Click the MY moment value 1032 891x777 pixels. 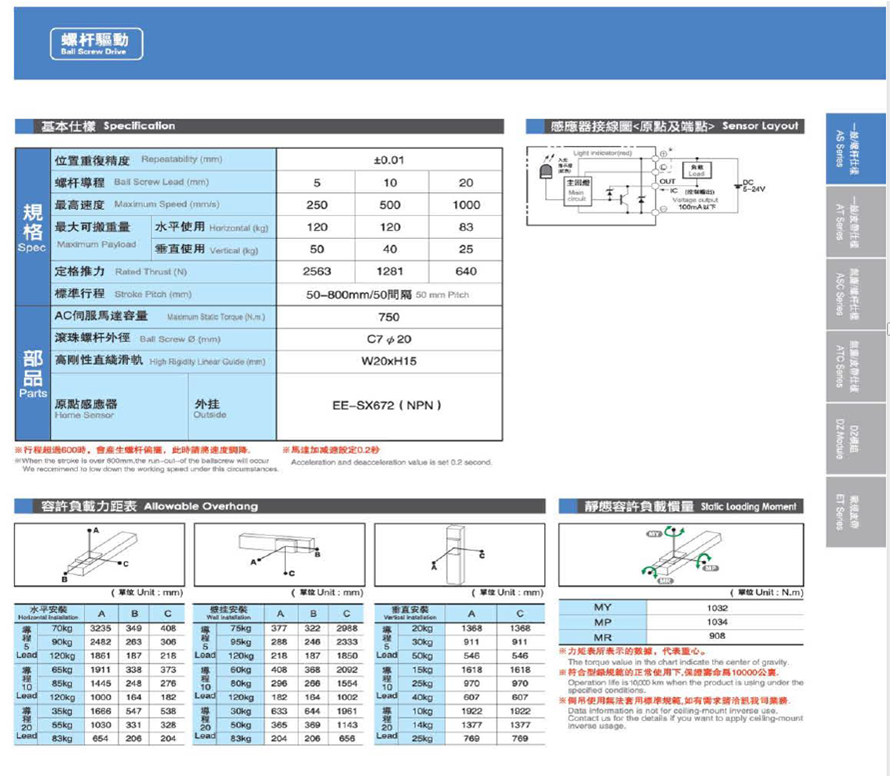pyautogui.click(x=717, y=608)
